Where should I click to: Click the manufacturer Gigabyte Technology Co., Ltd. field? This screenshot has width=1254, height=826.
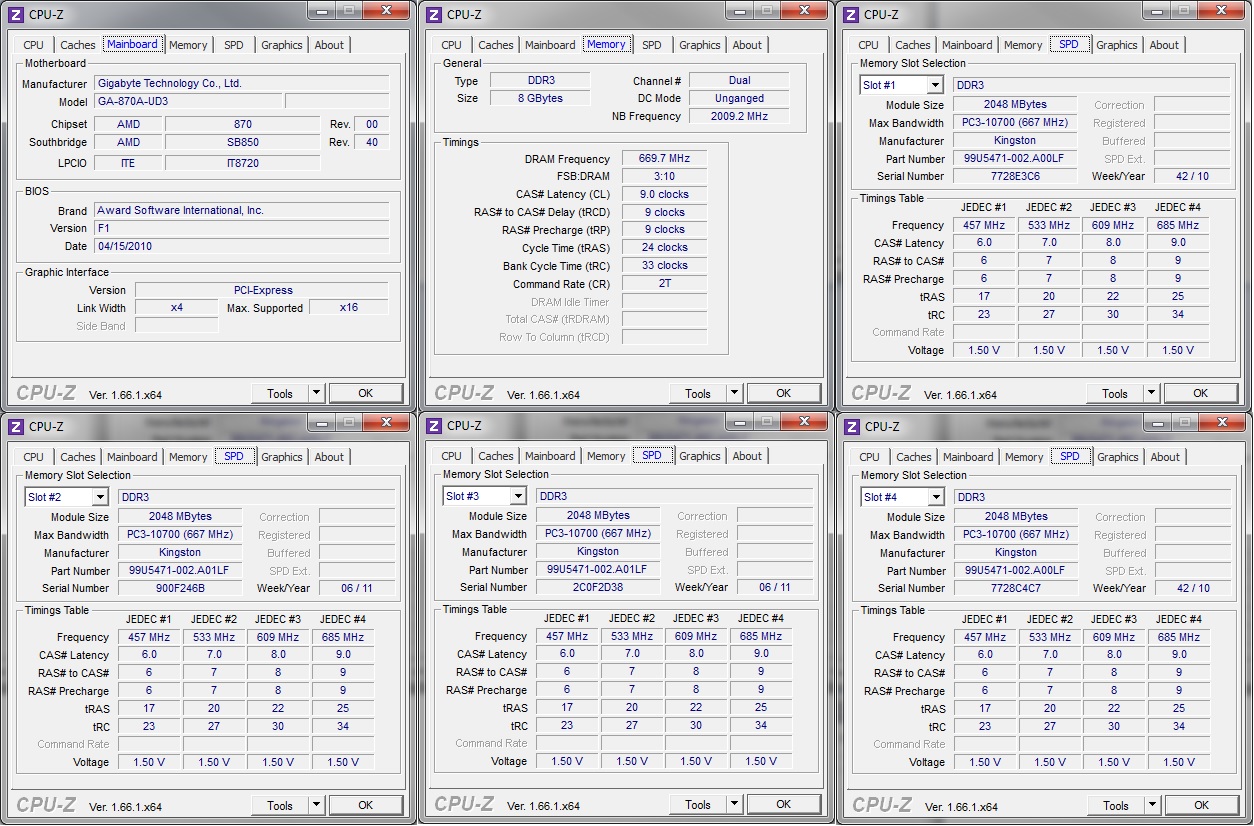click(x=241, y=84)
